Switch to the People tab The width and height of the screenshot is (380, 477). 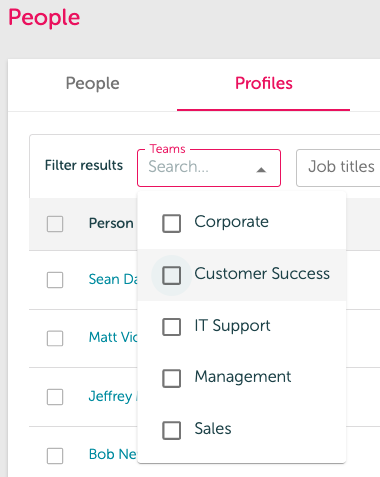click(92, 83)
